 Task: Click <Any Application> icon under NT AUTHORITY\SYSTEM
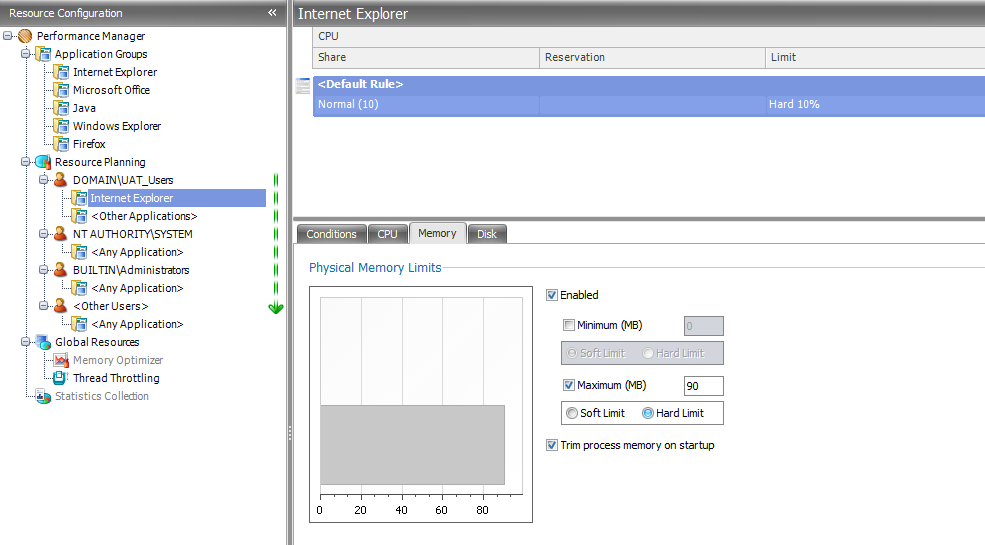click(79, 252)
